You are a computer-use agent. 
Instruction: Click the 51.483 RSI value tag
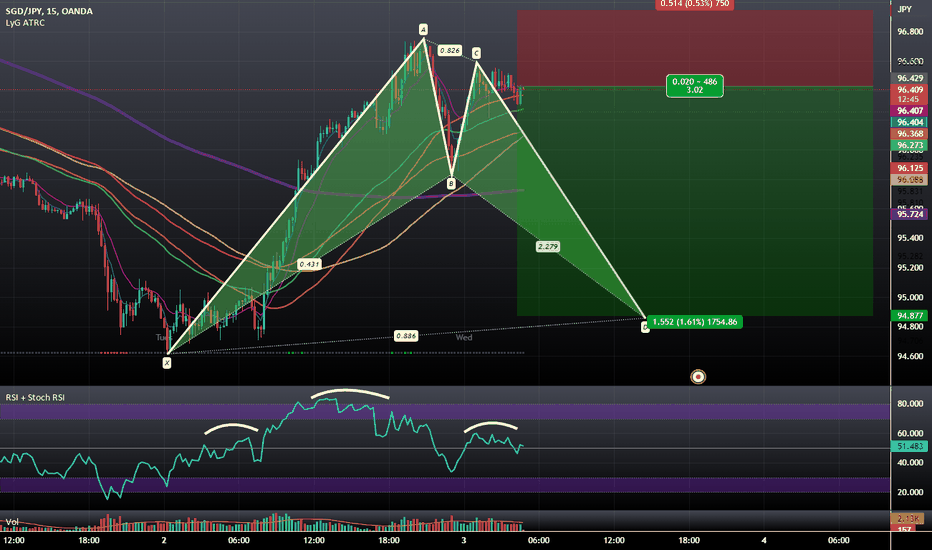tap(910, 446)
